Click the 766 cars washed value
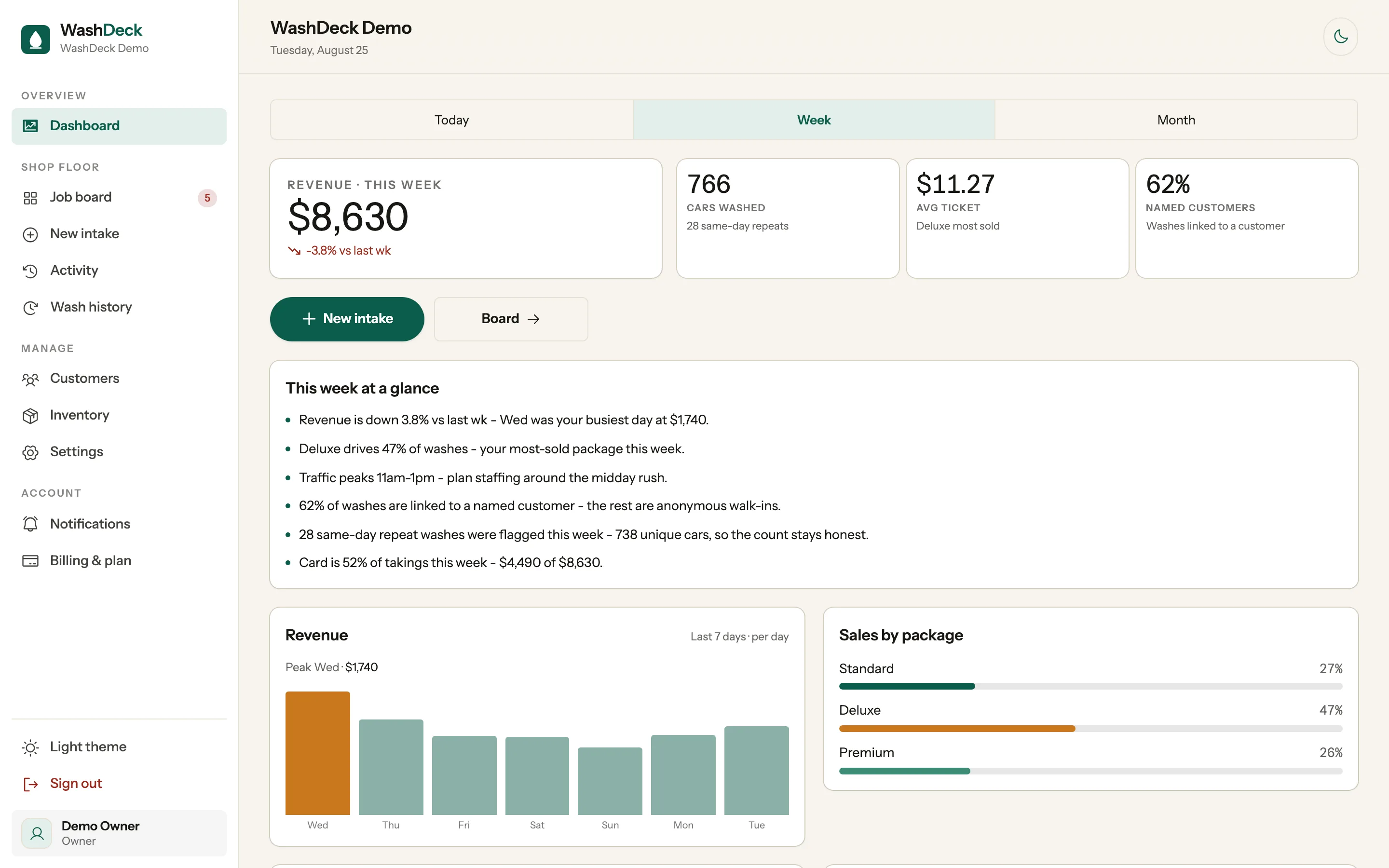The width and height of the screenshot is (1389, 868). 709,184
